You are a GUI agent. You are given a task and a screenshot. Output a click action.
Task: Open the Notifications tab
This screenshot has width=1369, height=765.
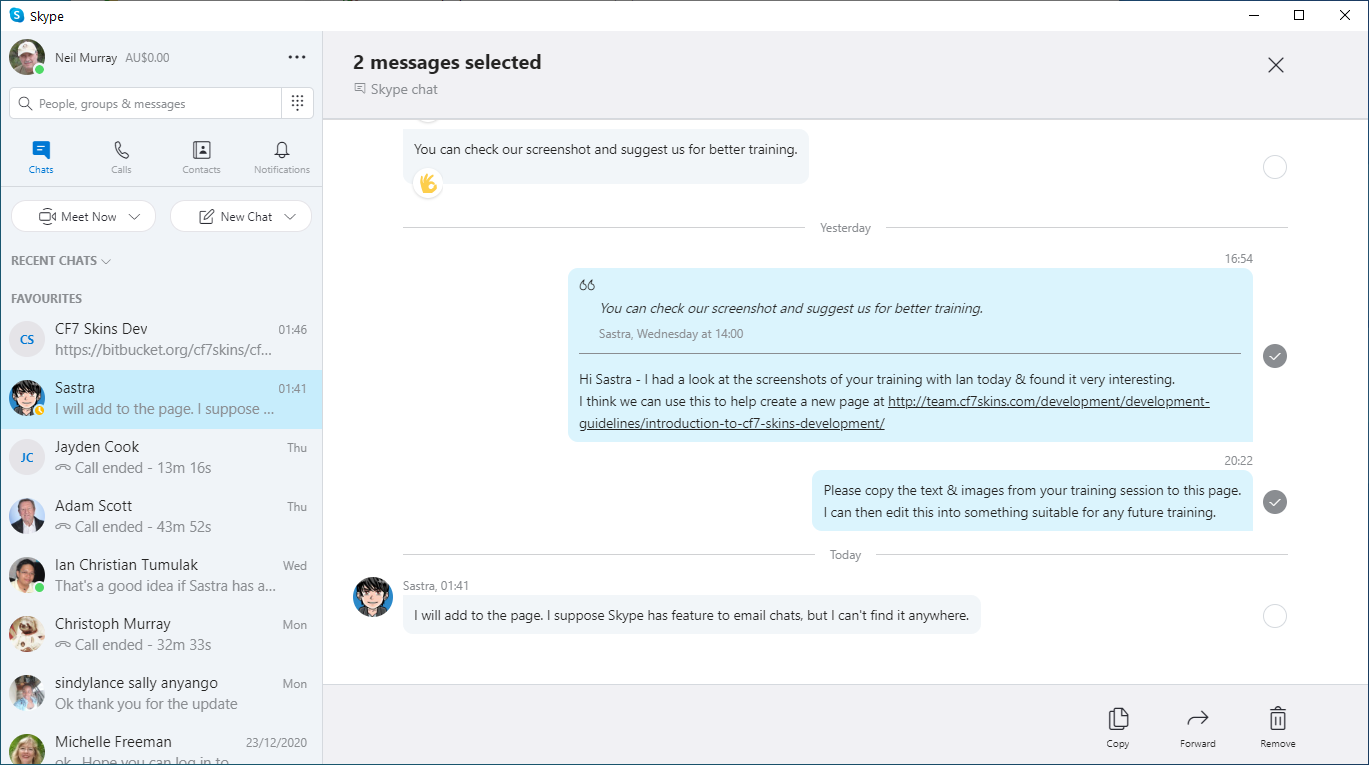coord(282,157)
